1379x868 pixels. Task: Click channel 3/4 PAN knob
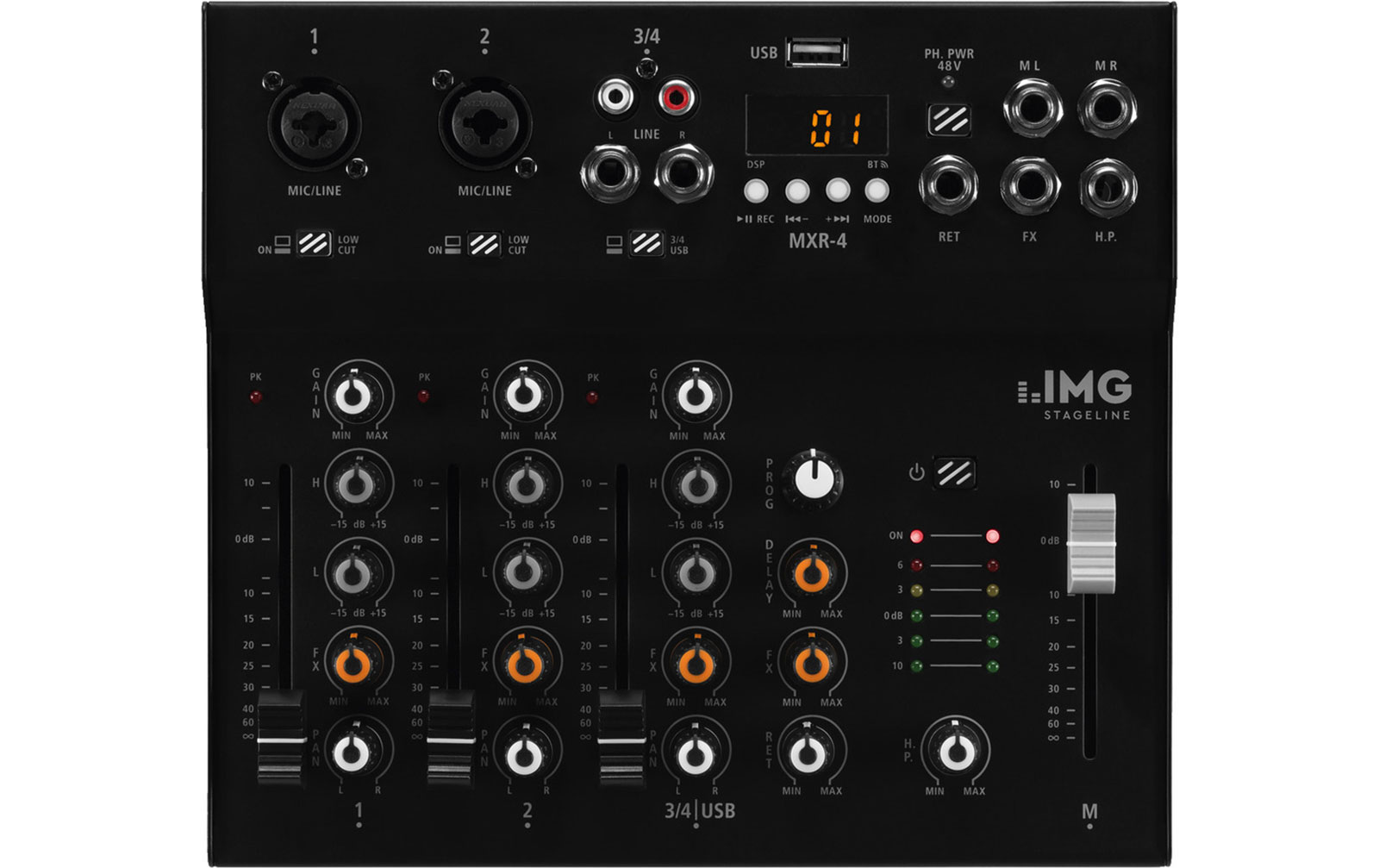(x=695, y=755)
